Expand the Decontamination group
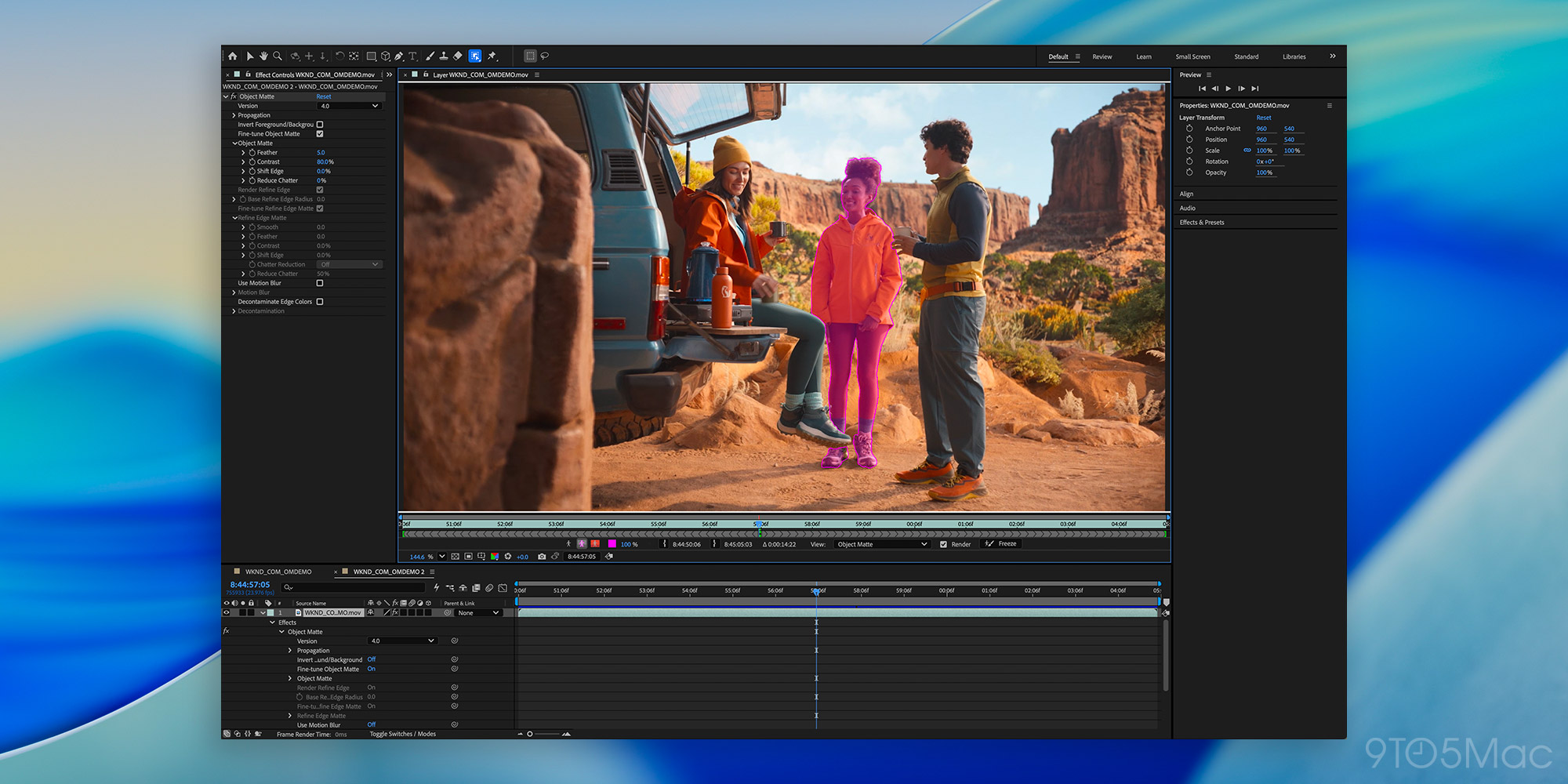The width and height of the screenshot is (1568, 784). [234, 311]
